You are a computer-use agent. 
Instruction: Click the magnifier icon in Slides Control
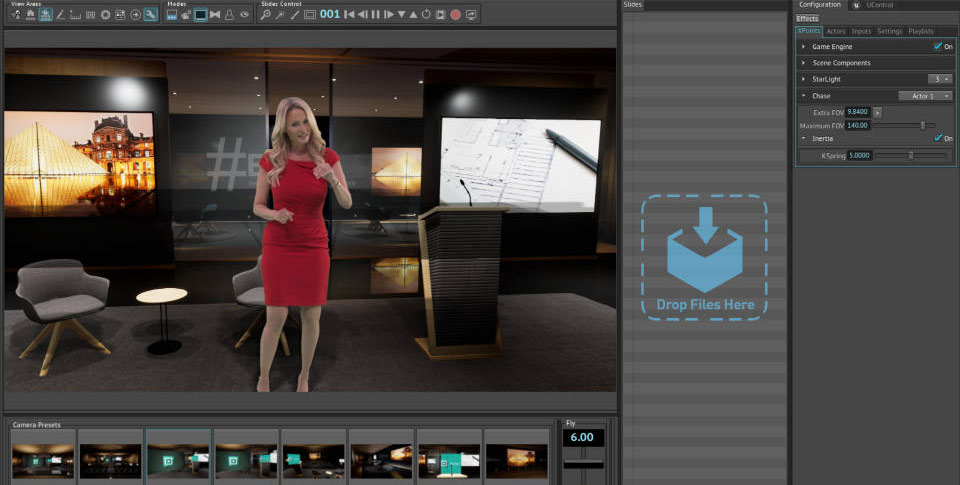coord(266,15)
